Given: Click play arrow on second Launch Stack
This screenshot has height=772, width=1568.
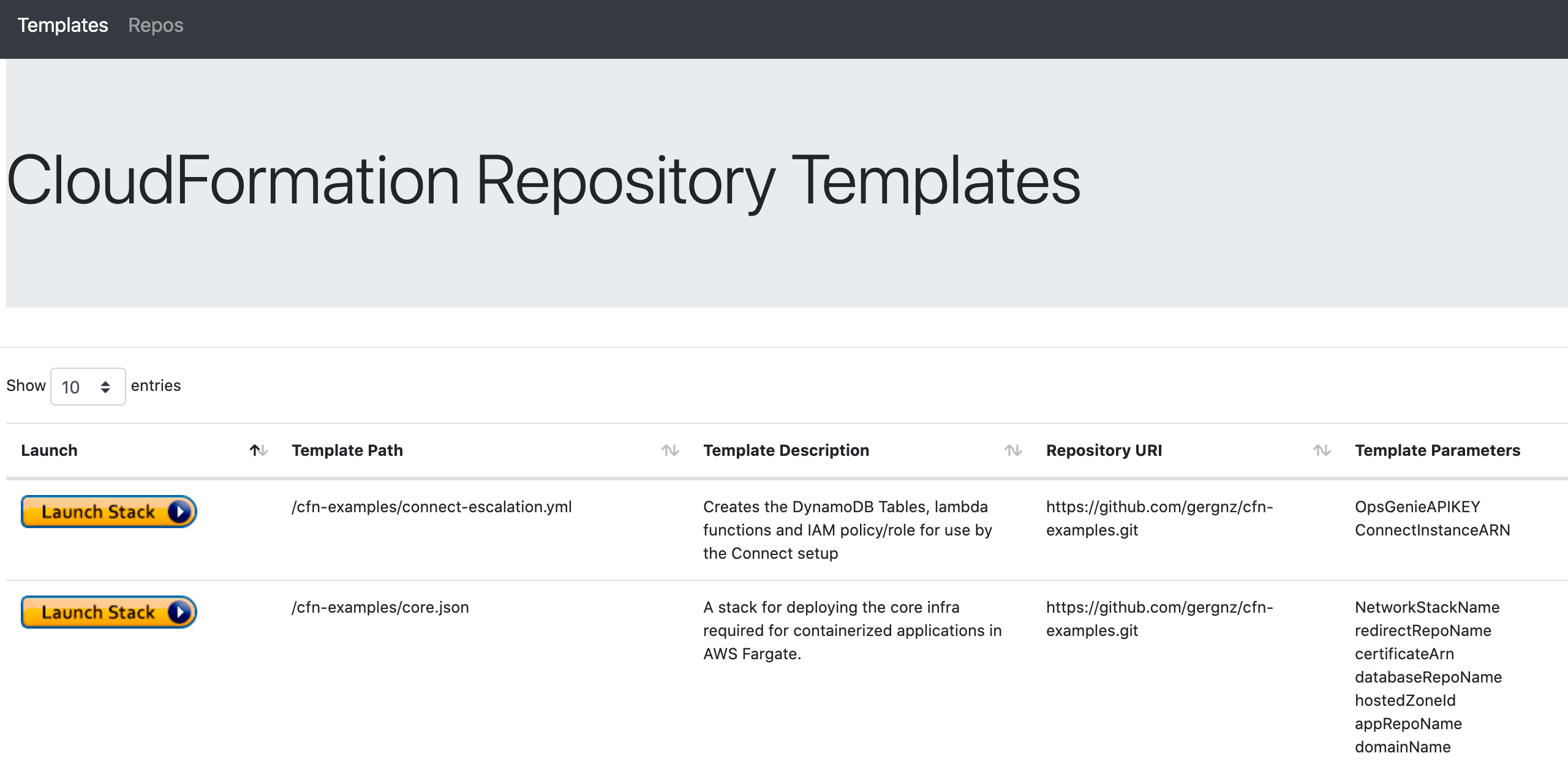Looking at the screenshot, I should [x=179, y=612].
